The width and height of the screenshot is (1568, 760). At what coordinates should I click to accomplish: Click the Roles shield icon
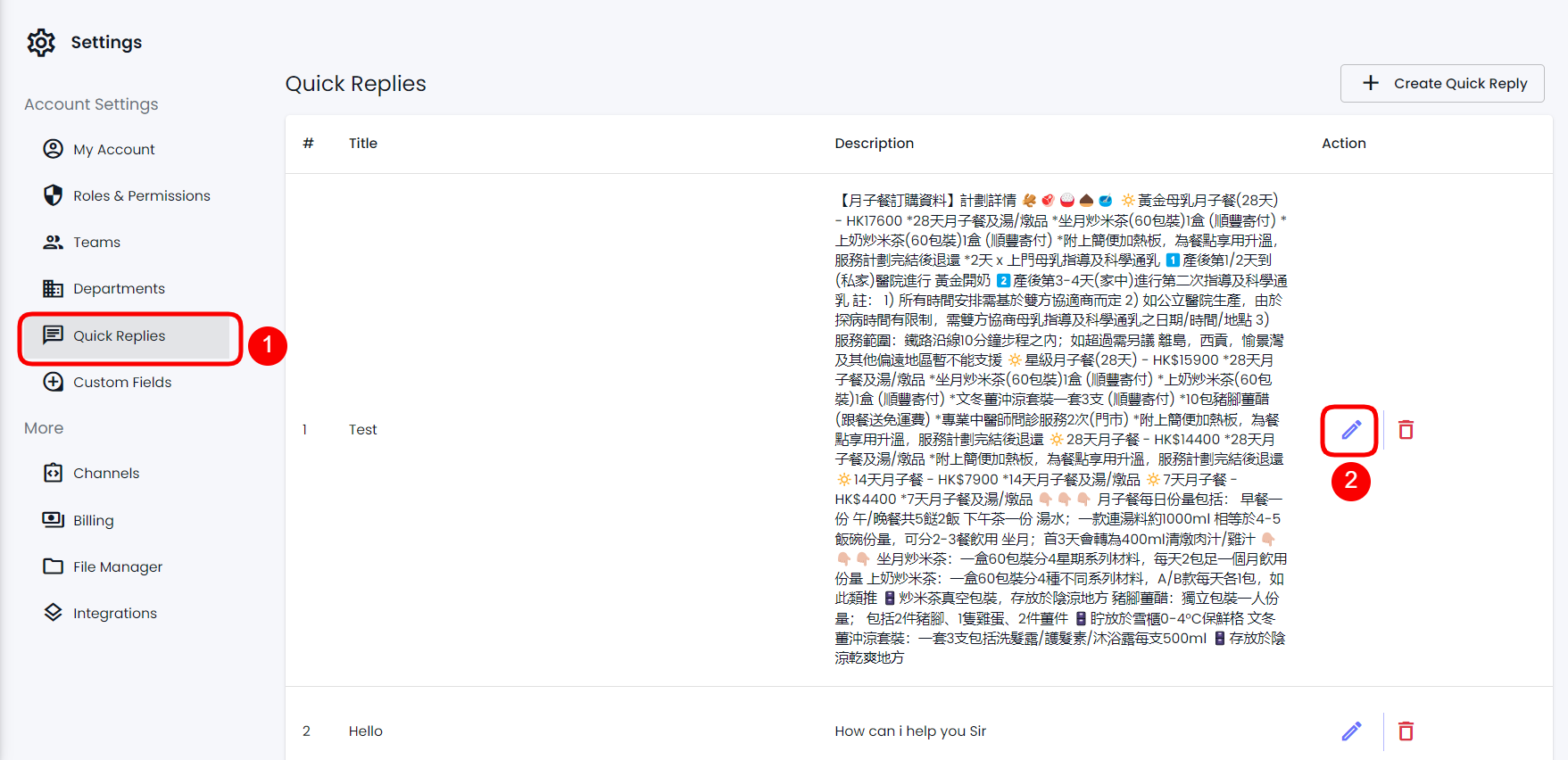coord(54,195)
